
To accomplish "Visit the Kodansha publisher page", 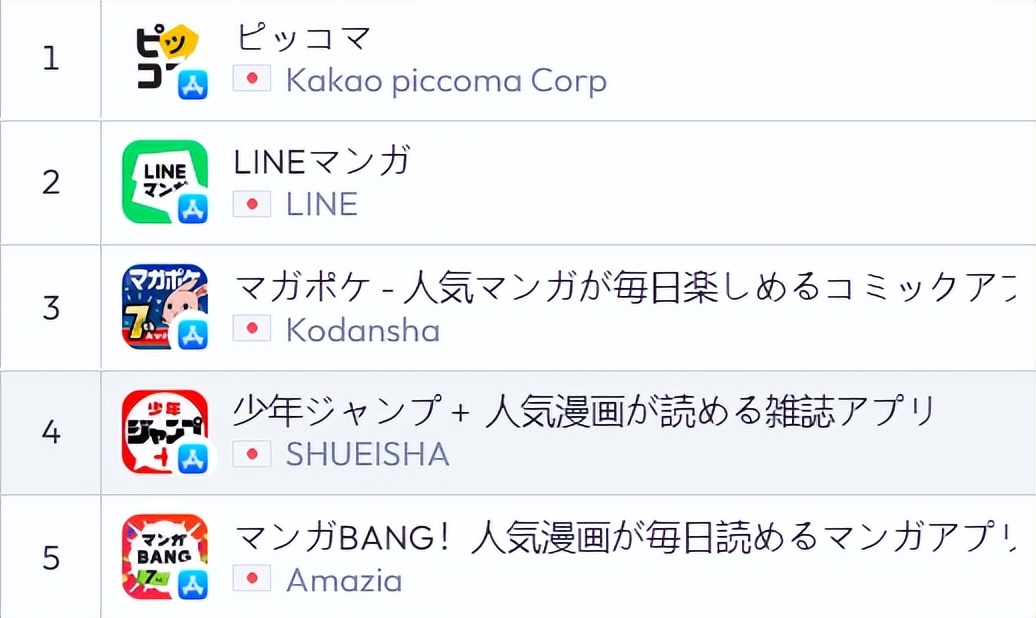I will (x=362, y=329).
